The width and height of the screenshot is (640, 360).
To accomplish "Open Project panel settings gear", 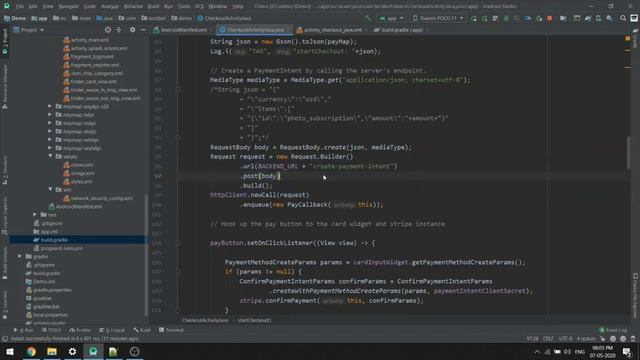I will [x=132, y=30].
